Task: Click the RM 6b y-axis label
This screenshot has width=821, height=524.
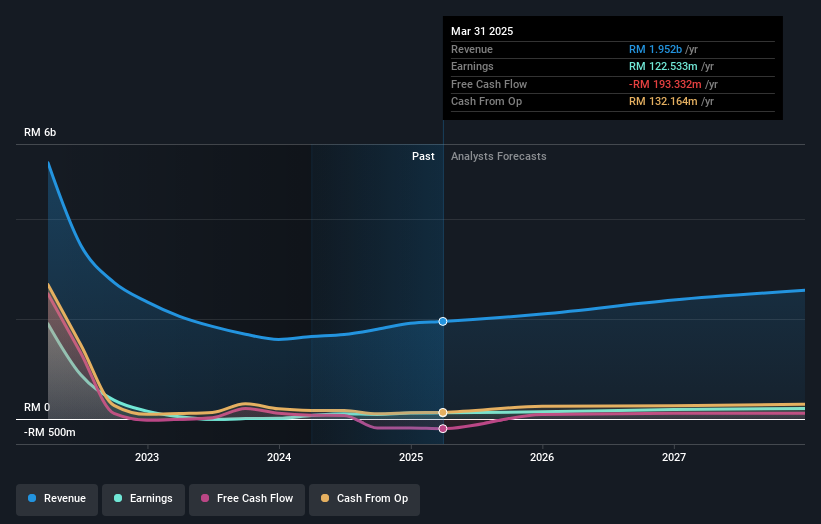Action: pyautogui.click(x=40, y=132)
